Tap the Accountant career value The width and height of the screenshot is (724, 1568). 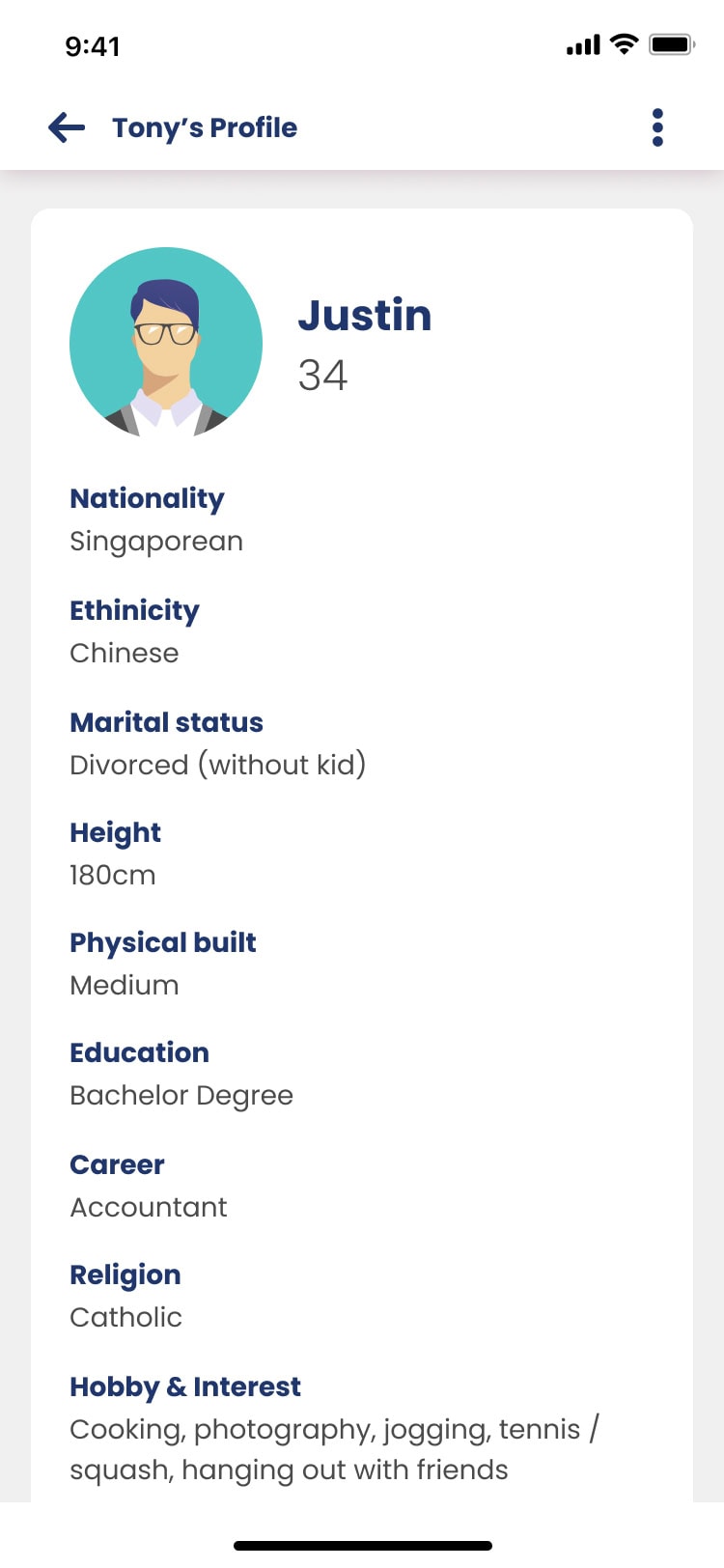point(149,1208)
